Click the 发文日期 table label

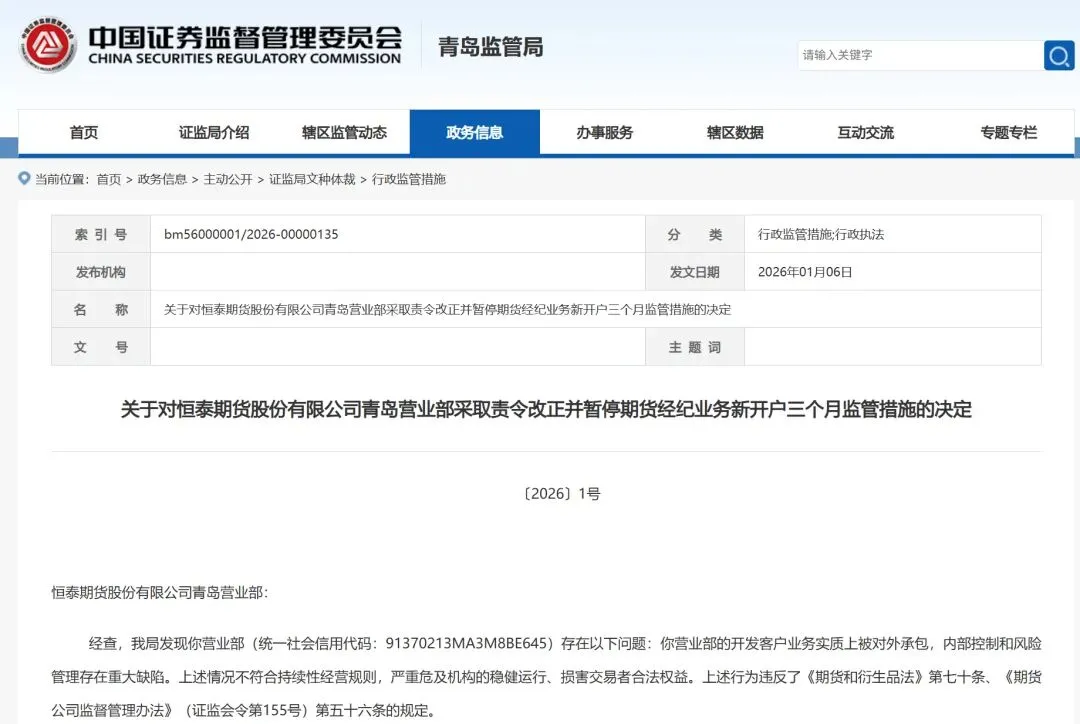694,272
